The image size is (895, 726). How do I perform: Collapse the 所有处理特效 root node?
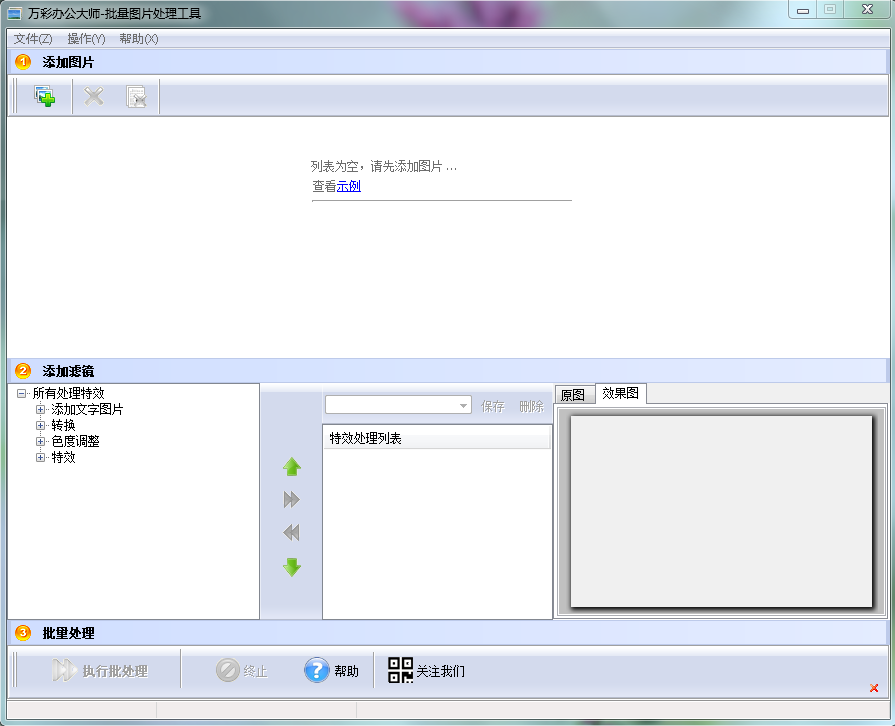pos(22,394)
